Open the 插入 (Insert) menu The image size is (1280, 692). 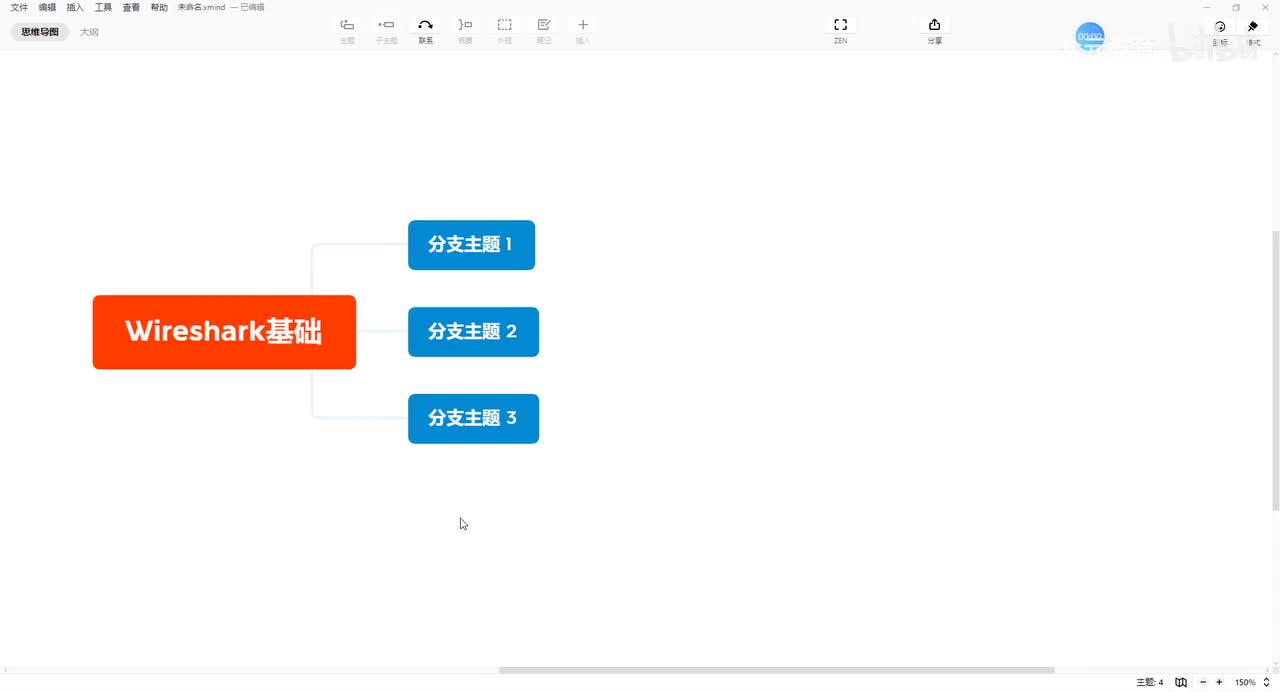pos(75,7)
